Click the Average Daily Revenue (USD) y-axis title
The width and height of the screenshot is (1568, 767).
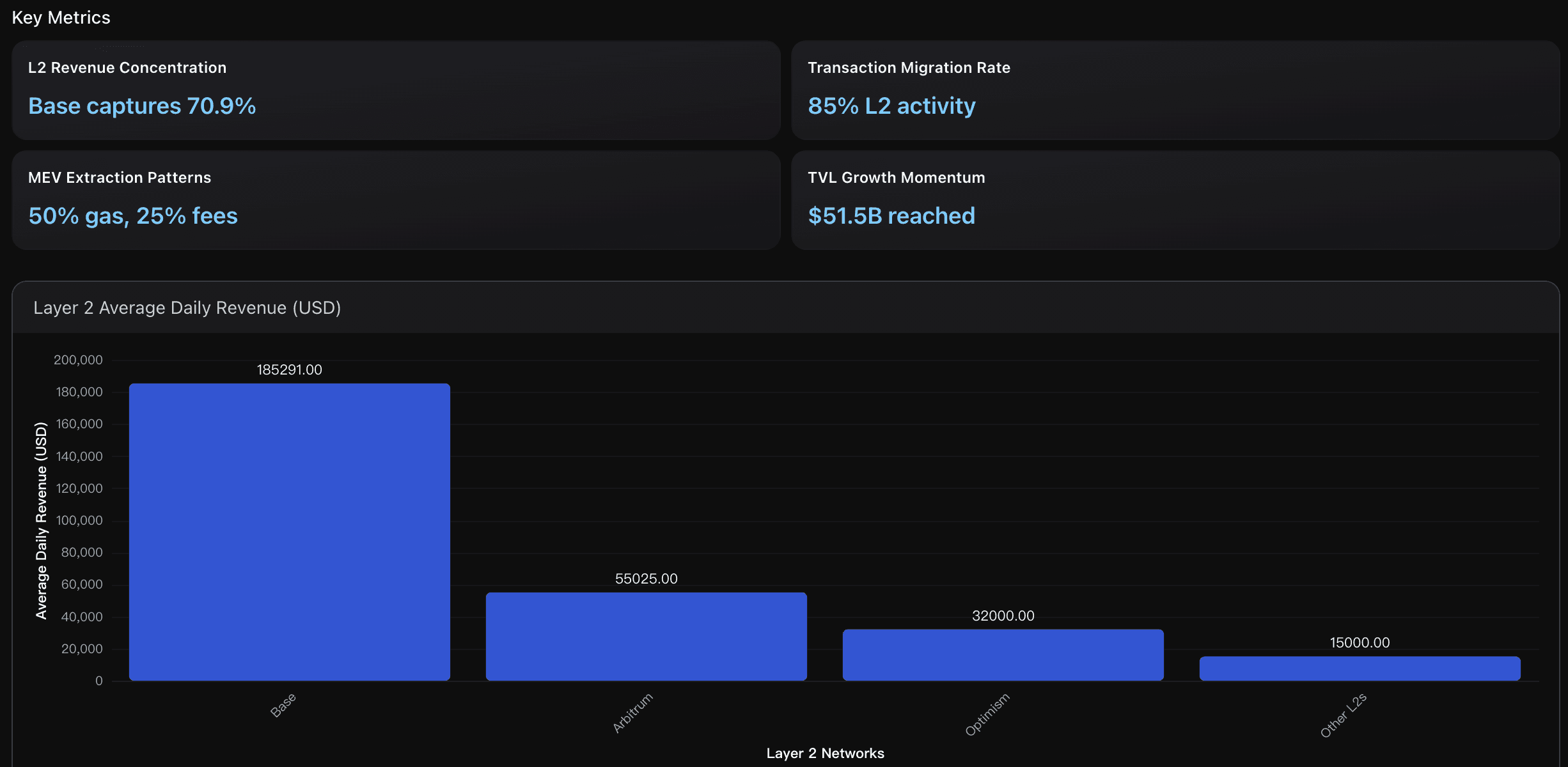click(x=42, y=520)
